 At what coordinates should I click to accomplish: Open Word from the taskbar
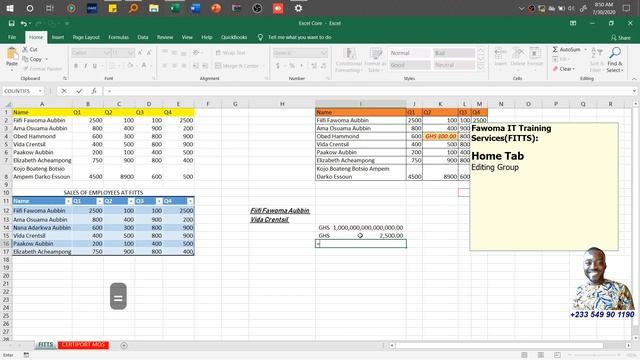click(196, 8)
